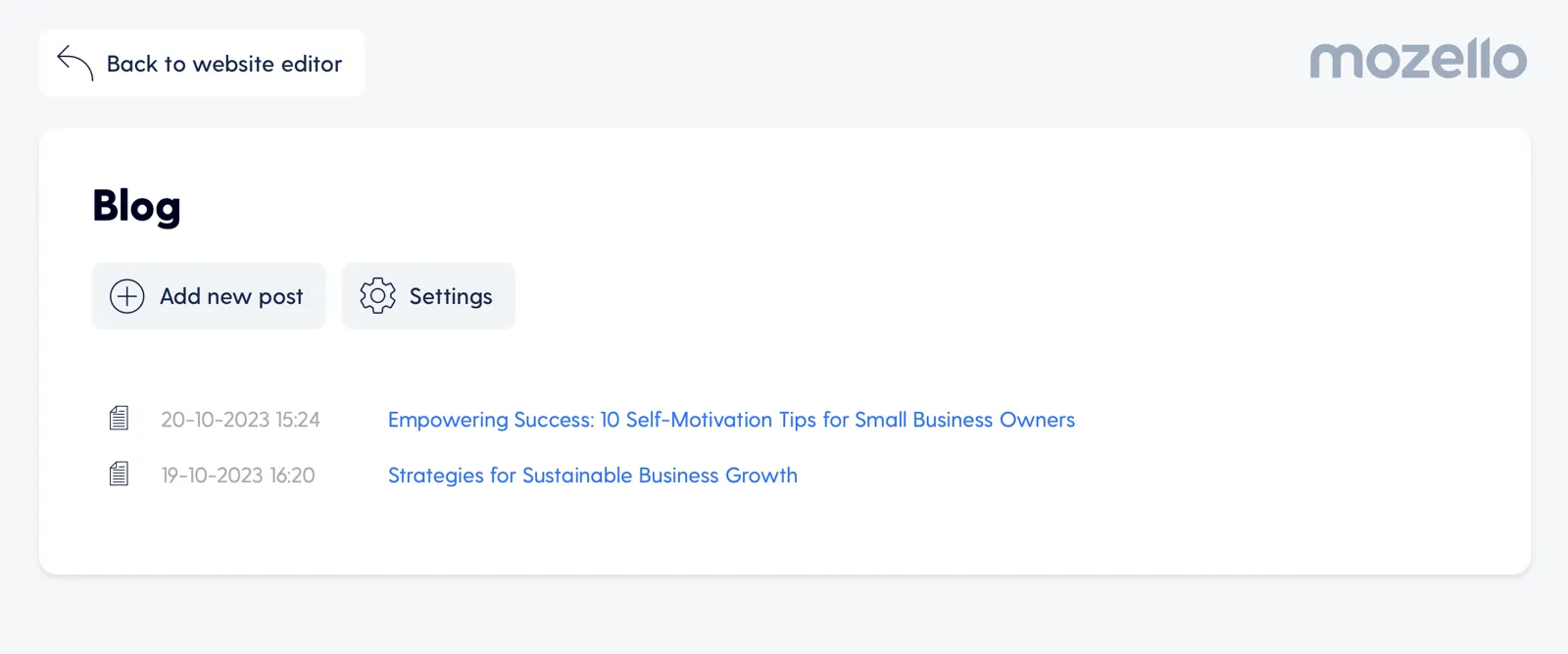Click the plus circle icon
Viewport: 1568px width, 654px height.
pyautogui.click(x=126, y=296)
